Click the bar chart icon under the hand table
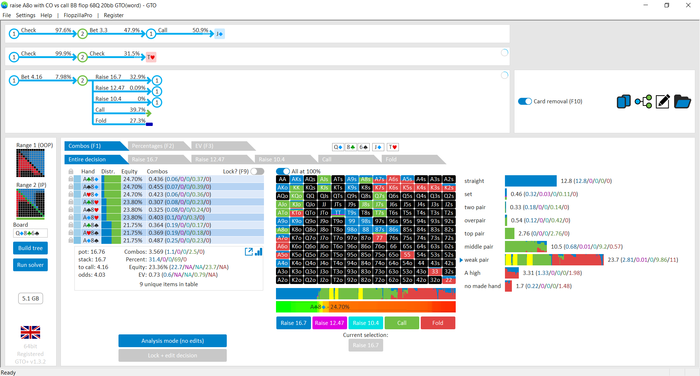 258,252
